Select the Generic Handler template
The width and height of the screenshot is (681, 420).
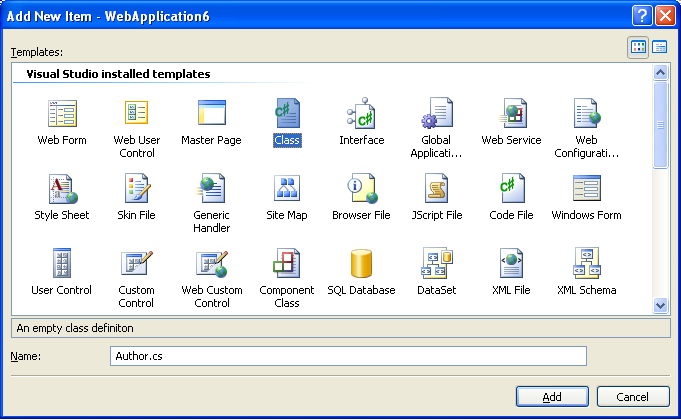[x=211, y=188]
